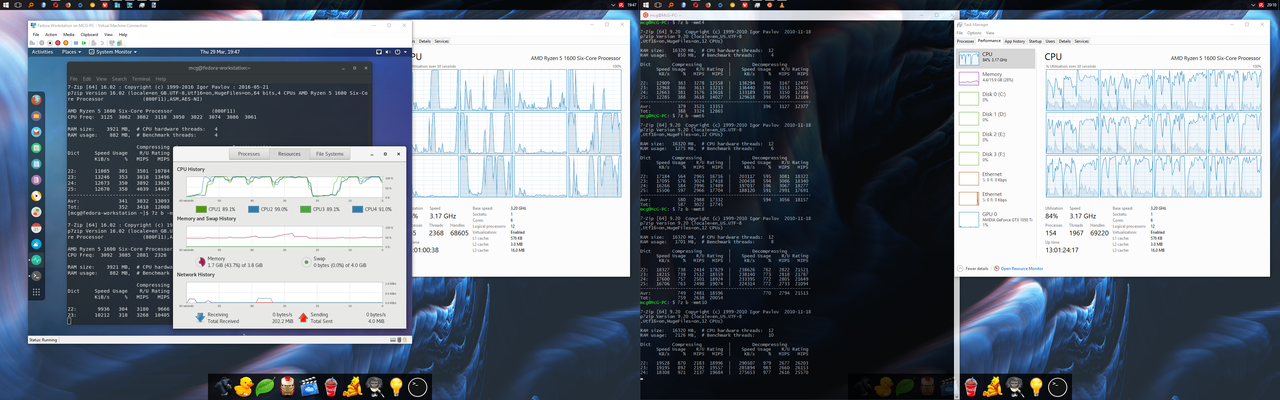Click Services tab in the background Task Manager
Viewport: 1280px width, 400px height.
click(x=441, y=41)
